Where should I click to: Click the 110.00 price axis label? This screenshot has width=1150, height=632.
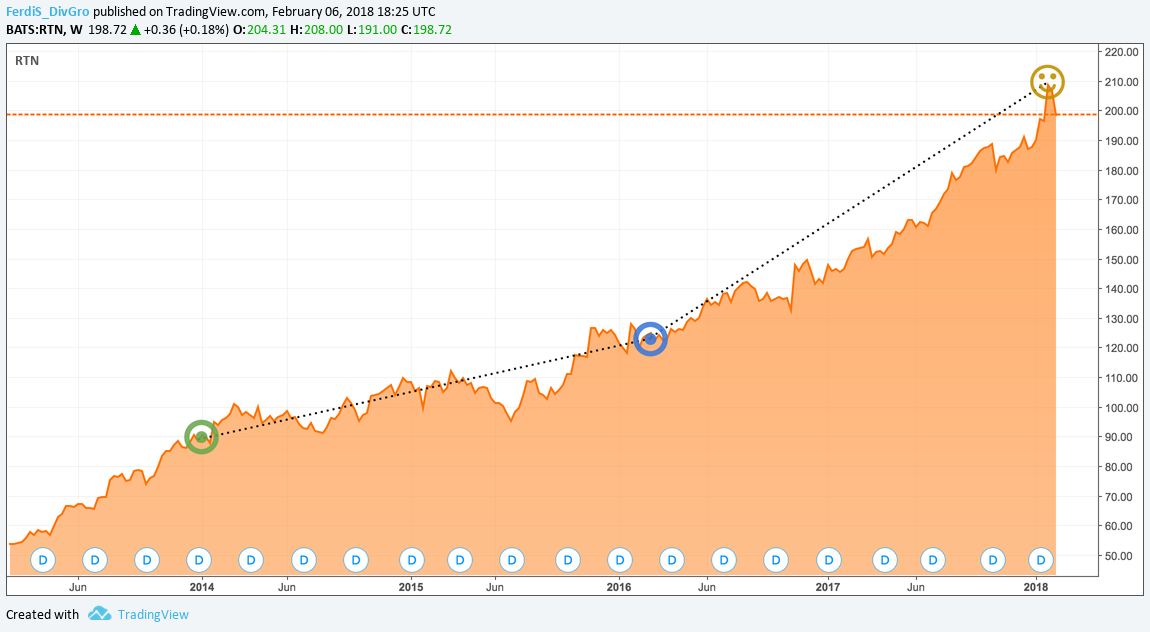1121,378
